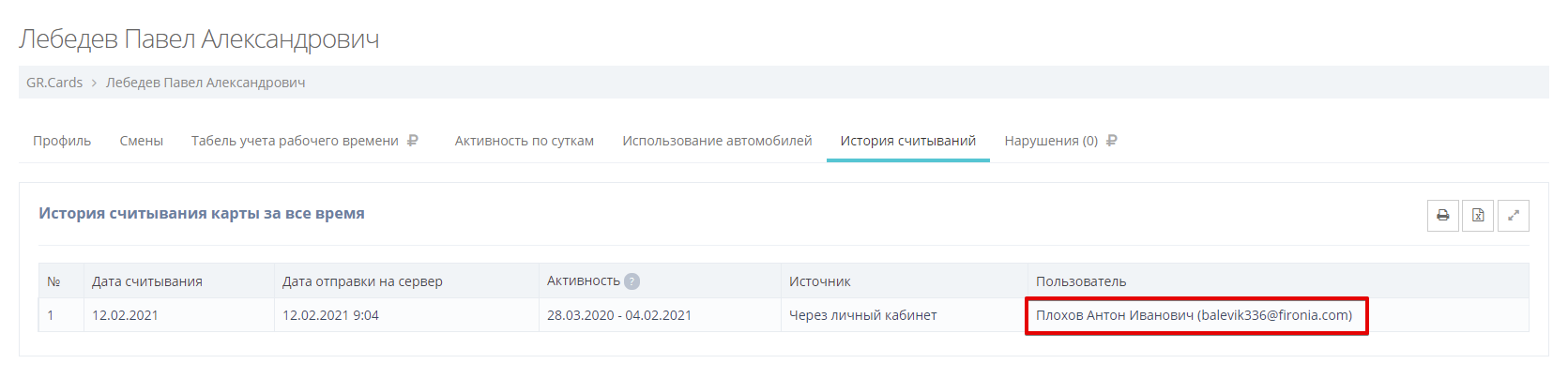
Task: Open Табель учета рабочего времени tab
Action: [x=295, y=141]
